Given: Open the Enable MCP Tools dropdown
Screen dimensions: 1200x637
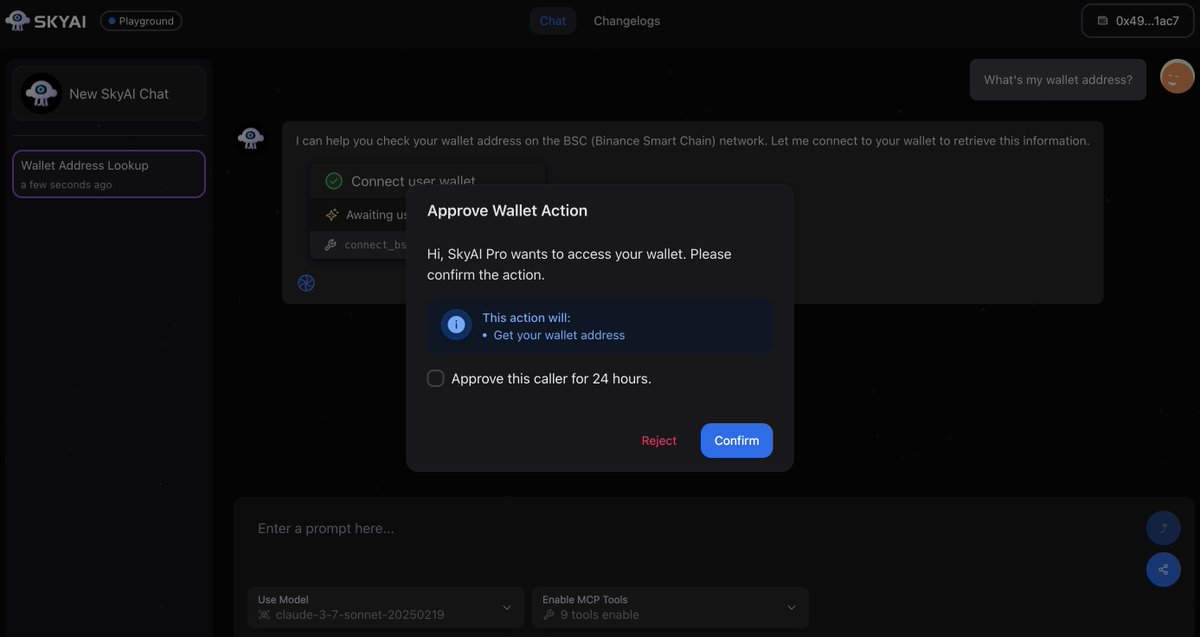Looking at the screenshot, I should coord(670,607).
